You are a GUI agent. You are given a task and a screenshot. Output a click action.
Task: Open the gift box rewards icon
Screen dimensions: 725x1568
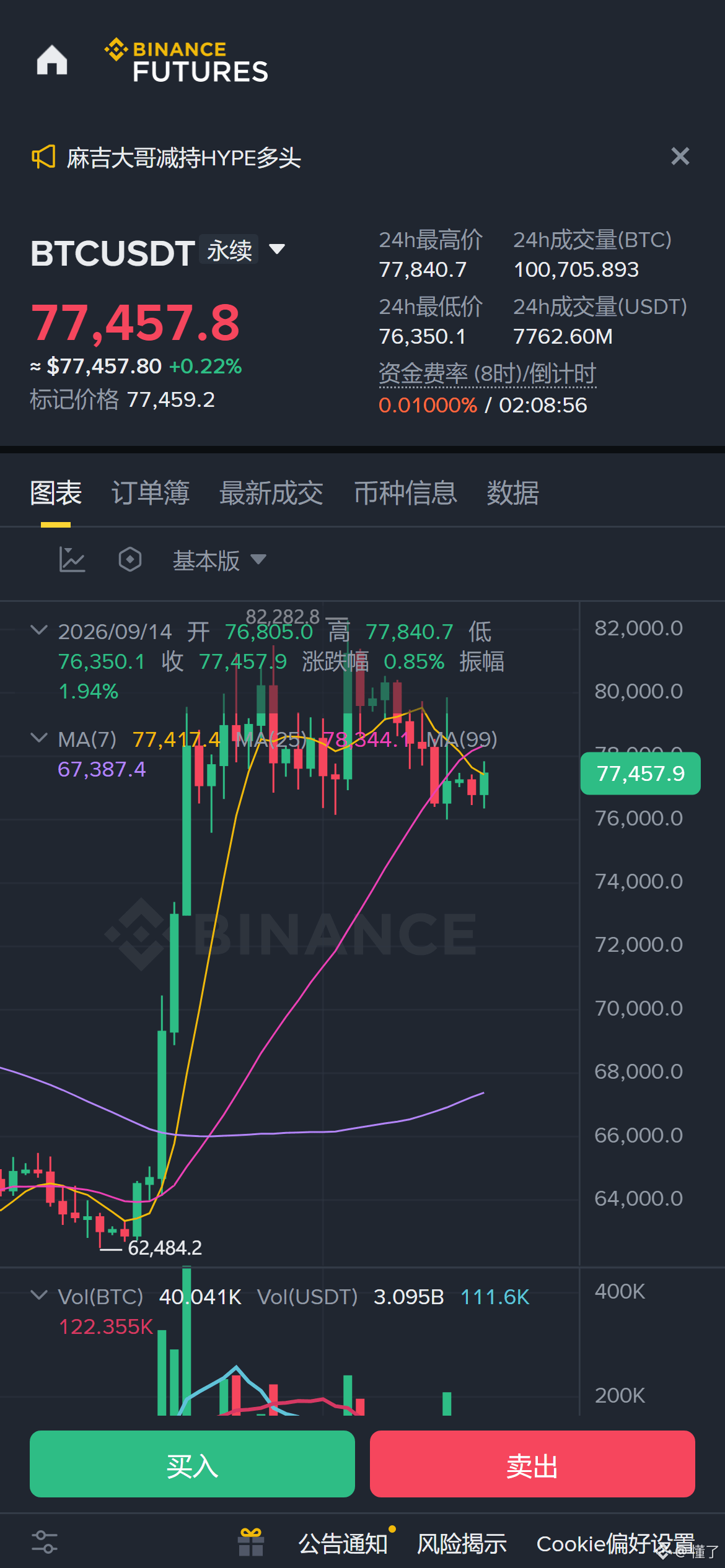coord(251,1542)
